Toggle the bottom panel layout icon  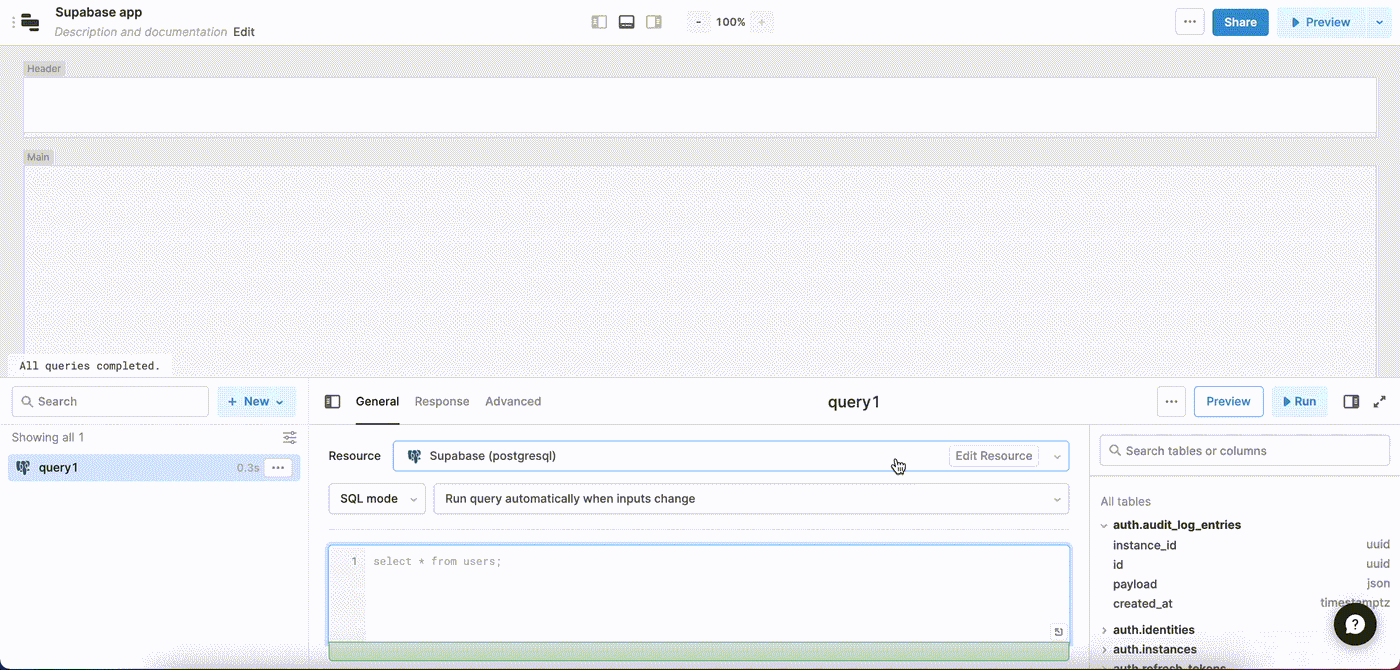[x=627, y=22]
